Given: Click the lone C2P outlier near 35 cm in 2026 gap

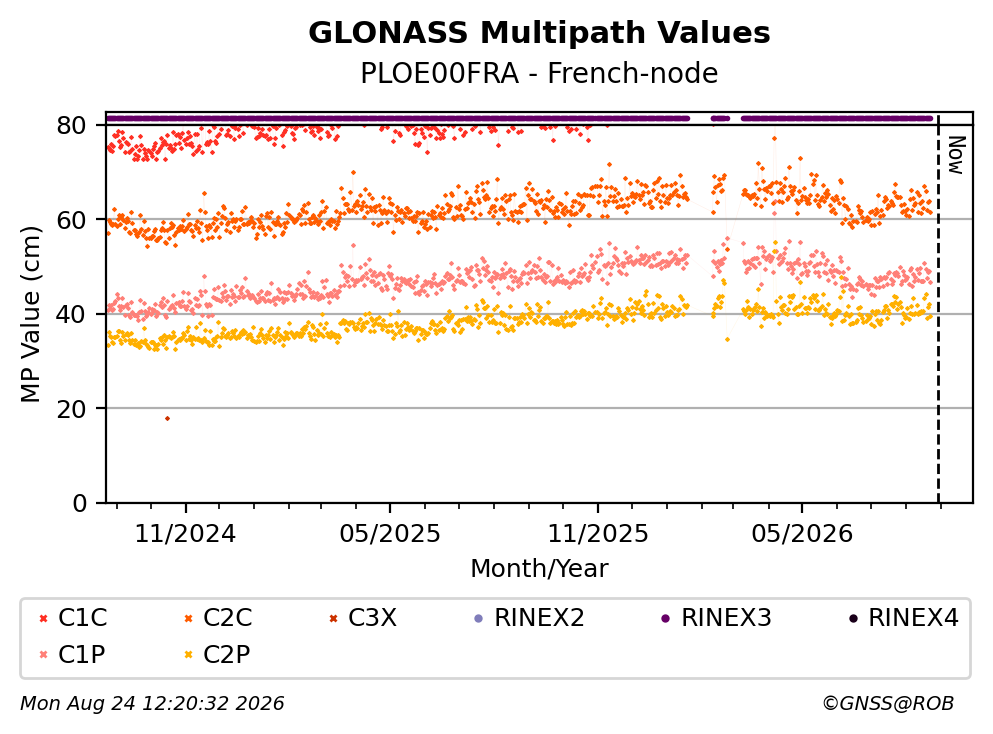Looking at the screenshot, I should coord(727,339).
